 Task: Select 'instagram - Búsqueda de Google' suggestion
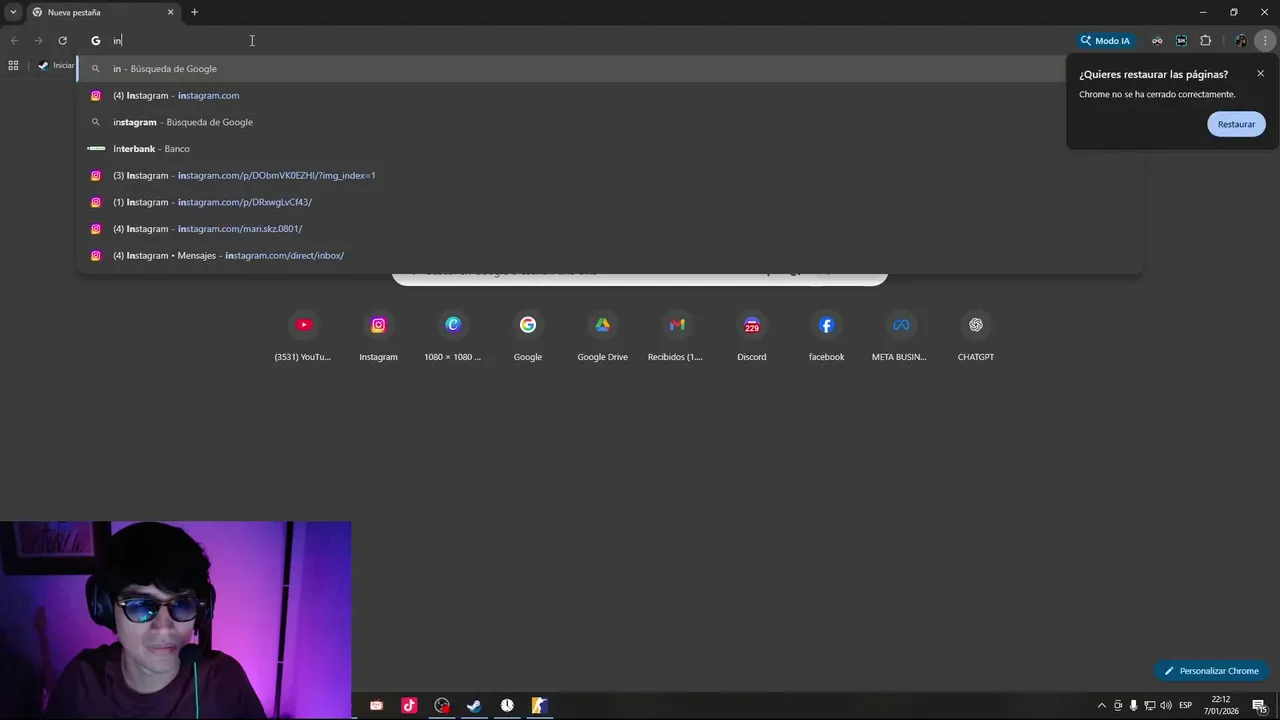610,122
